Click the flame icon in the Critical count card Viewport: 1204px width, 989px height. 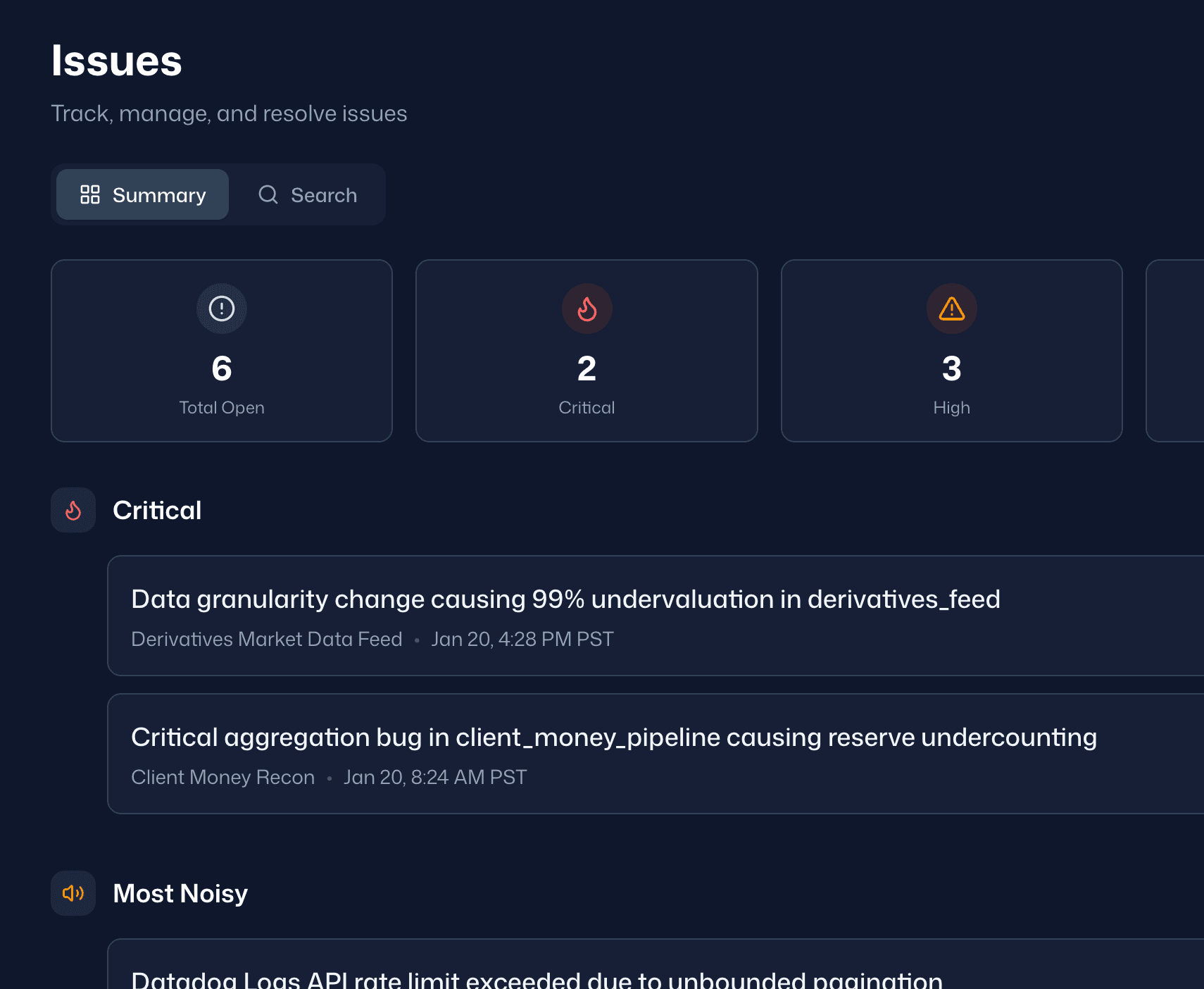pyautogui.click(x=587, y=309)
